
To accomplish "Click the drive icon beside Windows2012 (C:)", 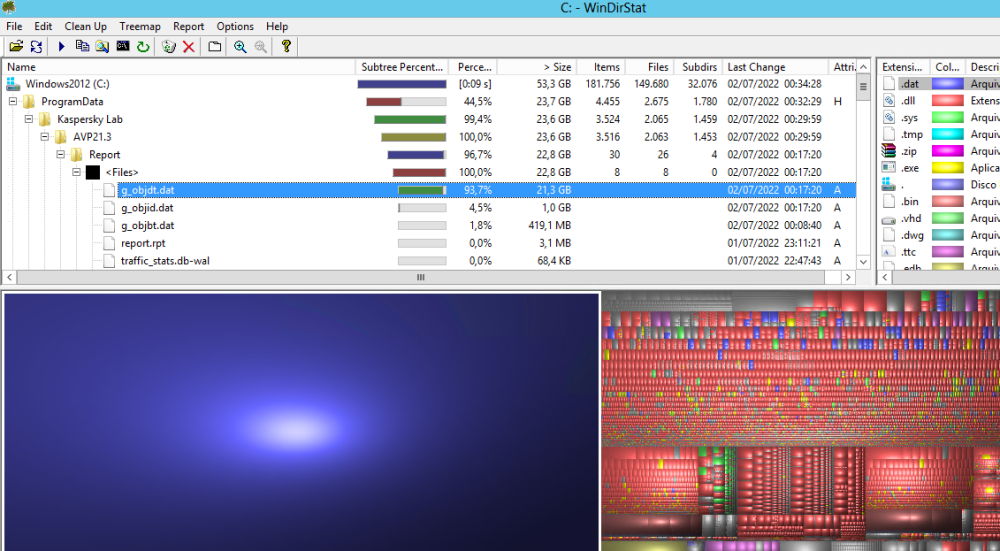I will point(13,84).
